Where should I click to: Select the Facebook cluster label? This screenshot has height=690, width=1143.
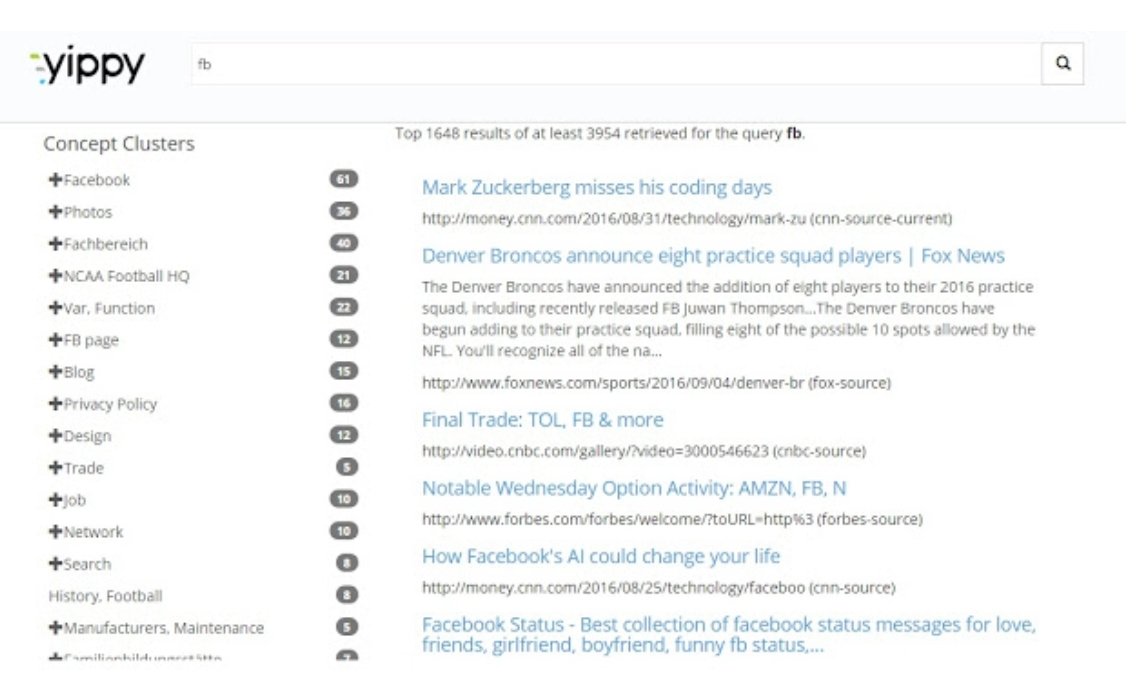tap(96, 180)
